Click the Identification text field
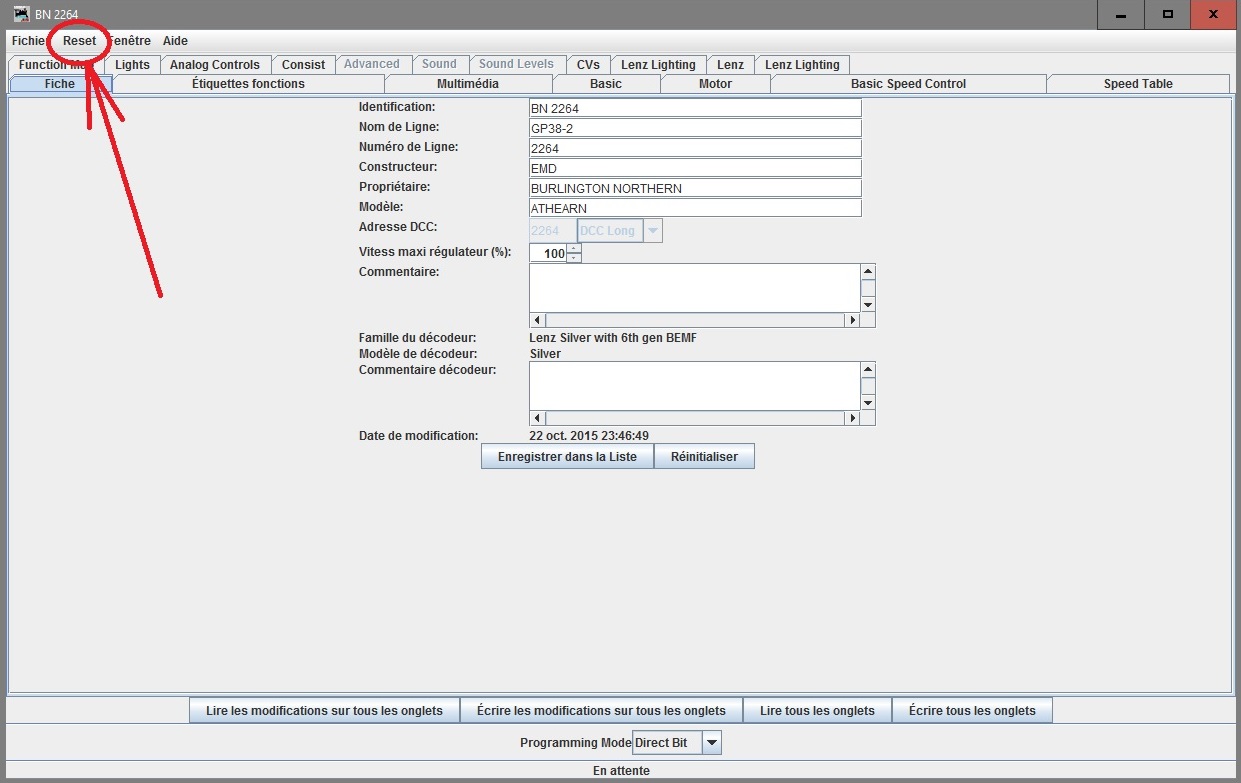 [695, 108]
